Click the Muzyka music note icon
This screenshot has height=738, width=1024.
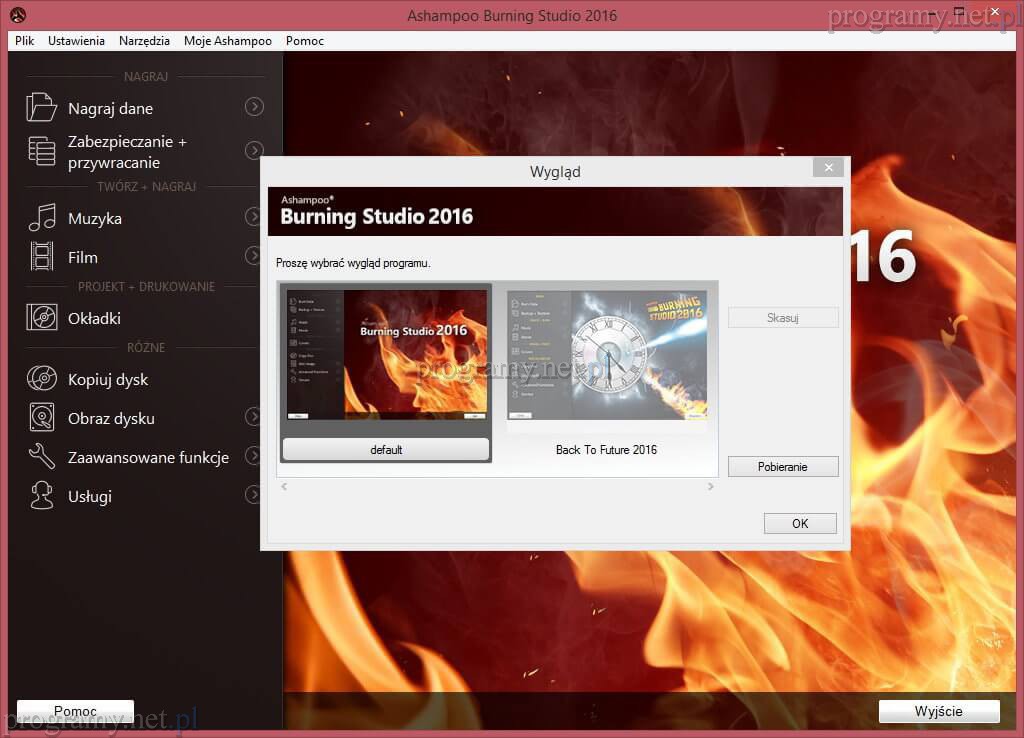pyautogui.click(x=41, y=217)
